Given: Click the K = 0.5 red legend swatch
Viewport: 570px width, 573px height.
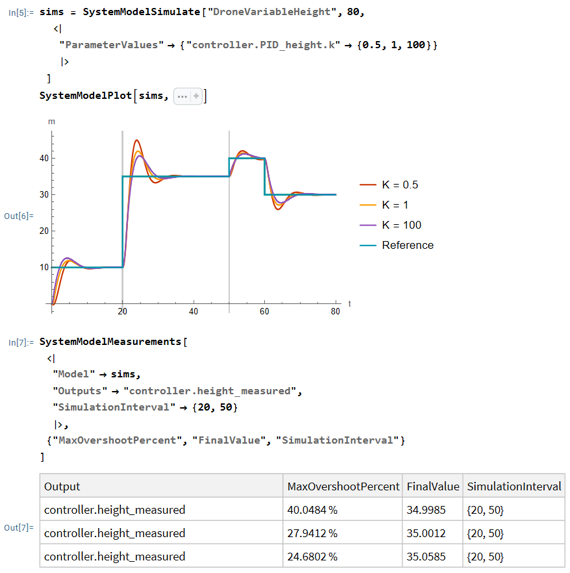Looking at the screenshot, I should click(368, 185).
